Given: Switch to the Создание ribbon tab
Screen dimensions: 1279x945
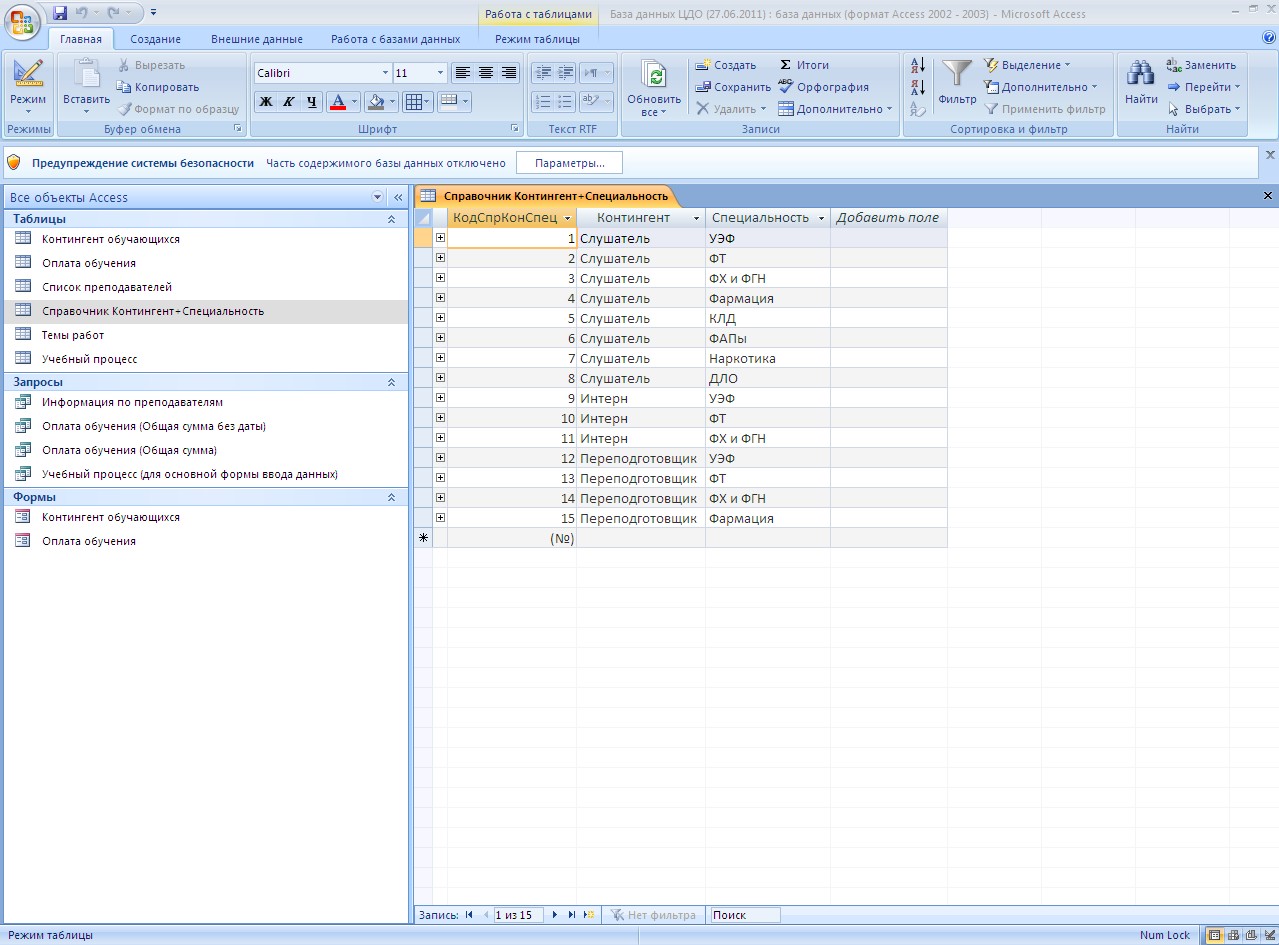Looking at the screenshot, I should pyautogui.click(x=155, y=39).
